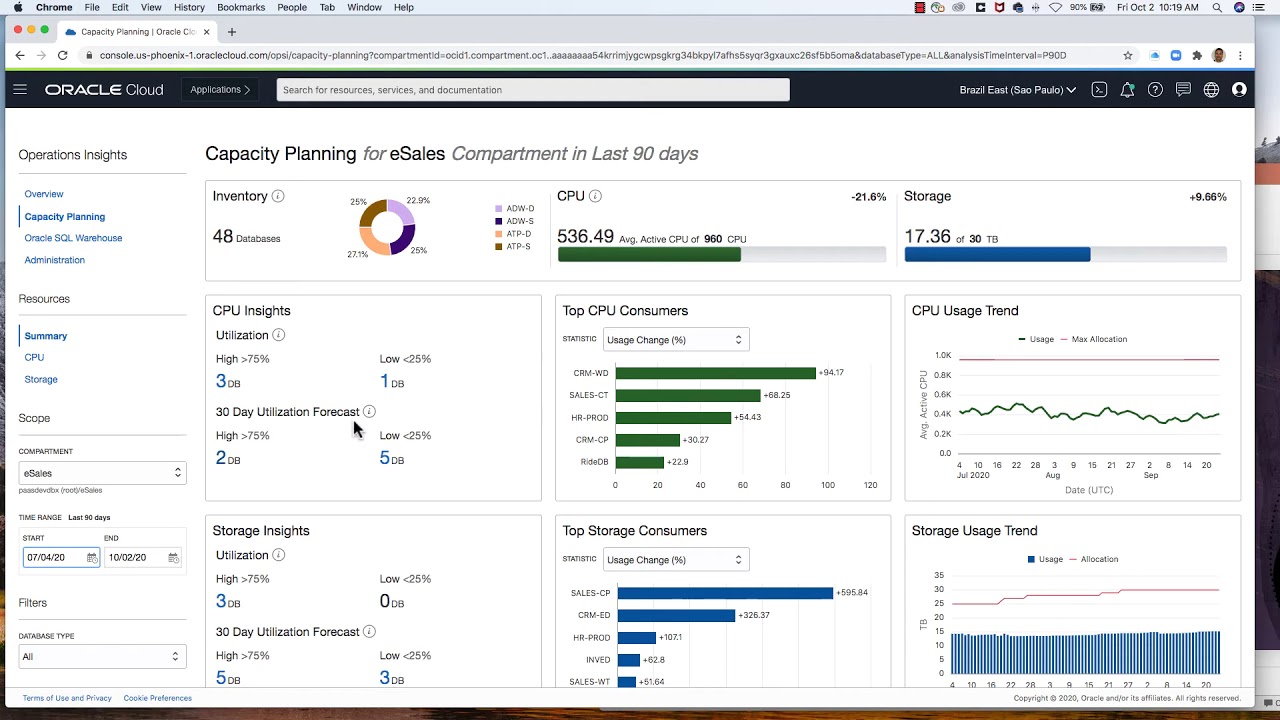Open the END date calendar picker icon
The image size is (1280, 720).
click(x=173, y=557)
